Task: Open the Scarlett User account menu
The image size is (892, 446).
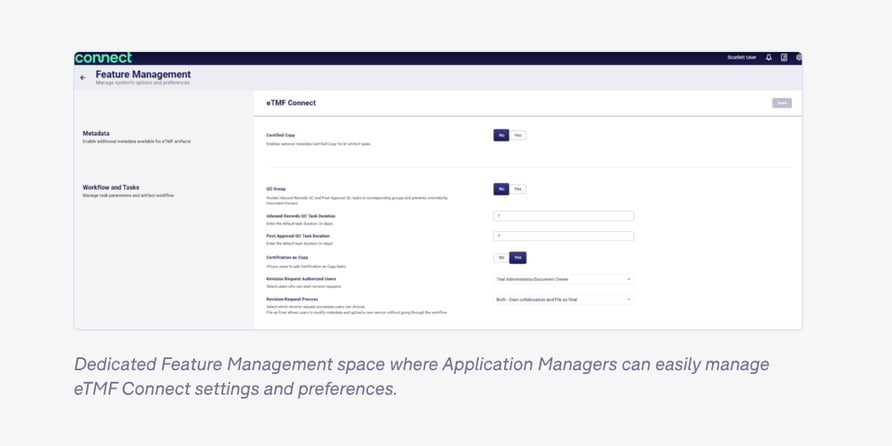Action: tap(742, 57)
